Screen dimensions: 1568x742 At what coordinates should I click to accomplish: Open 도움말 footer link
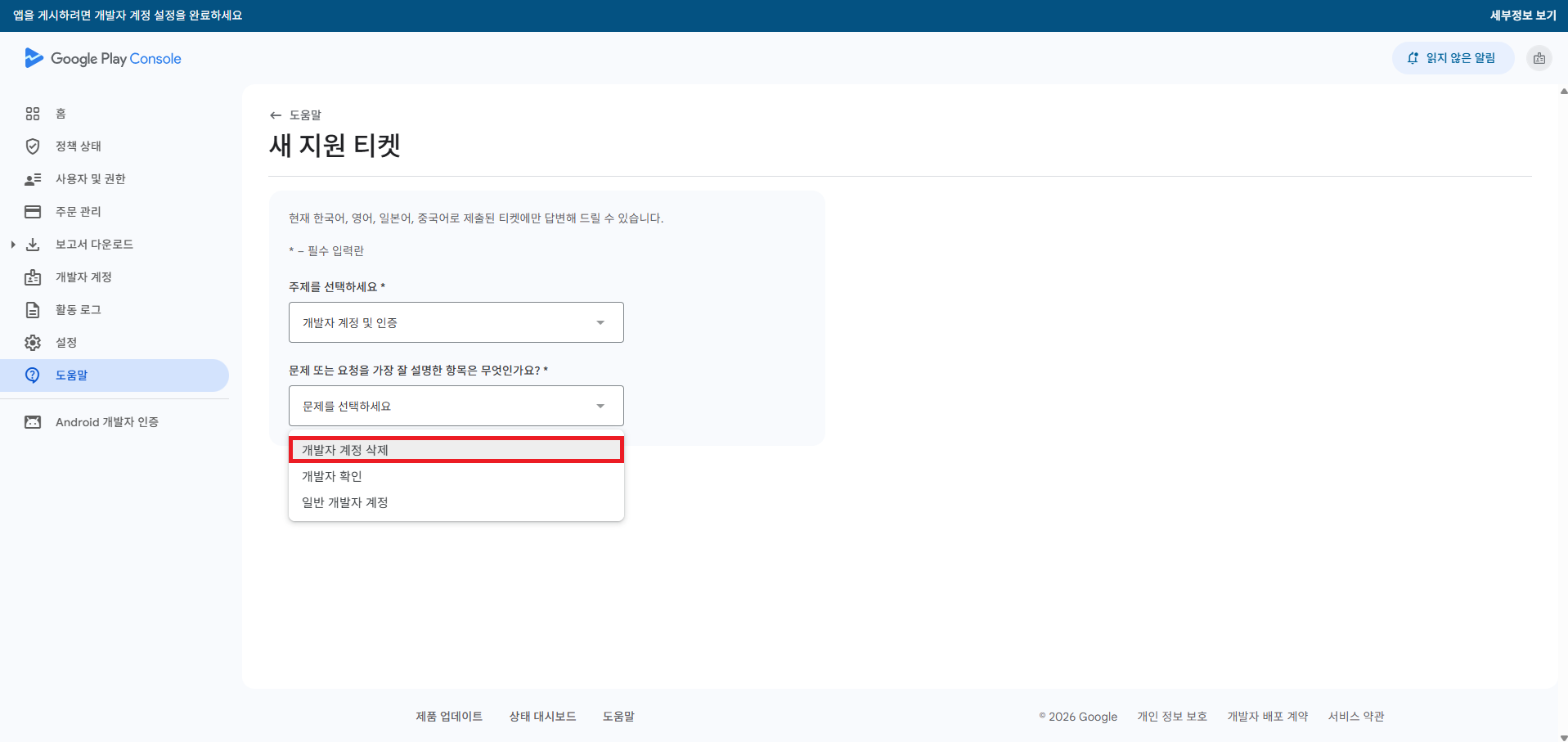tap(618, 717)
